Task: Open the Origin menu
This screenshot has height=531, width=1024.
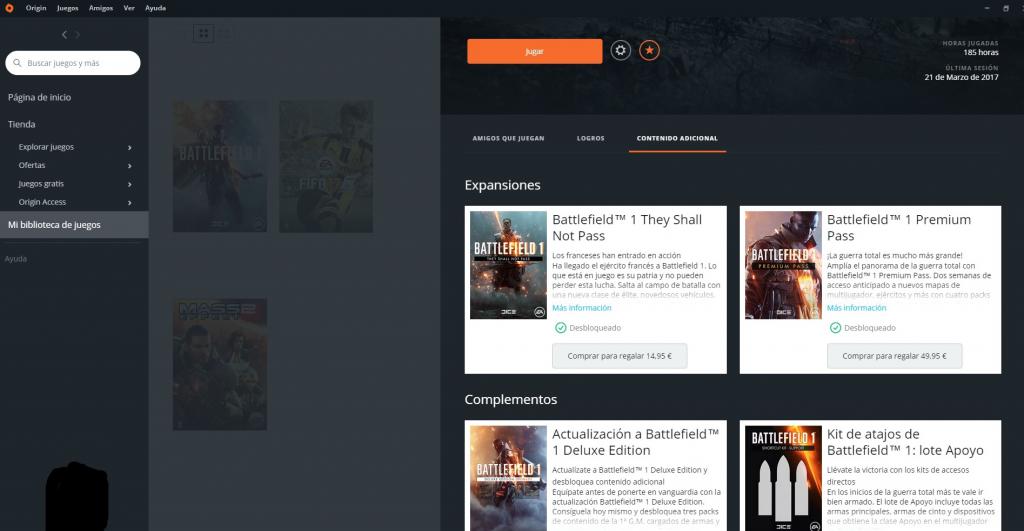Action: click(x=36, y=8)
